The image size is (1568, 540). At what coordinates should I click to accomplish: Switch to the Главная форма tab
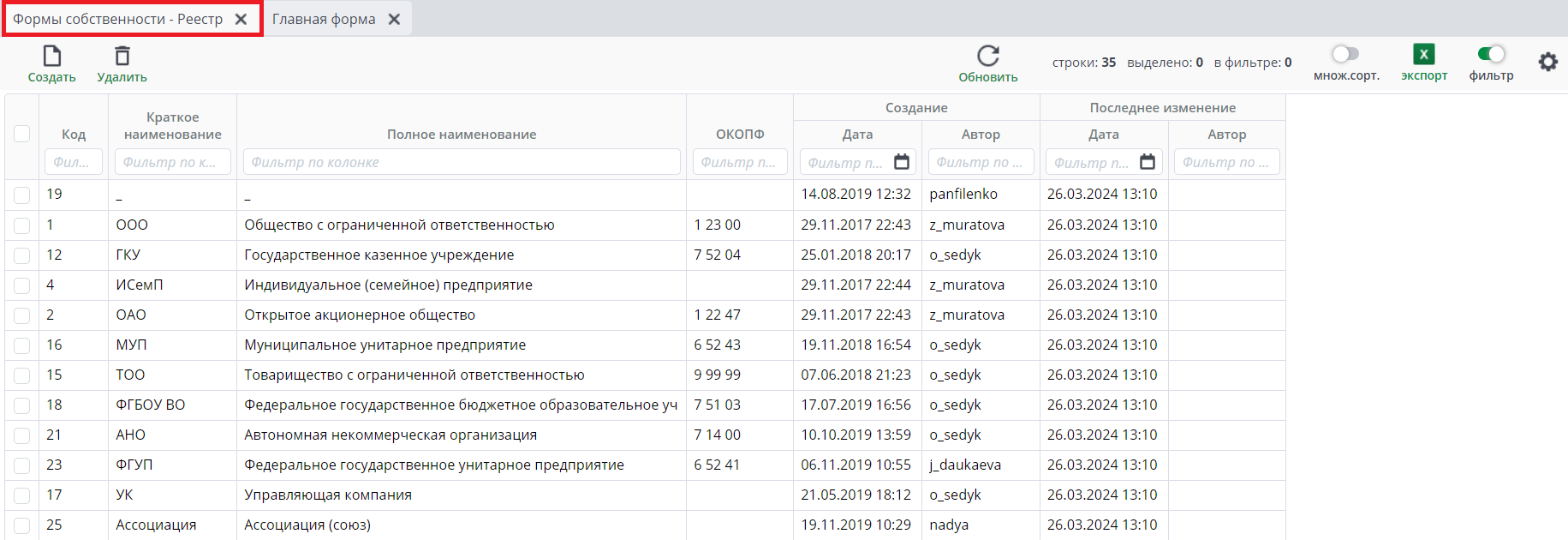[x=324, y=19]
